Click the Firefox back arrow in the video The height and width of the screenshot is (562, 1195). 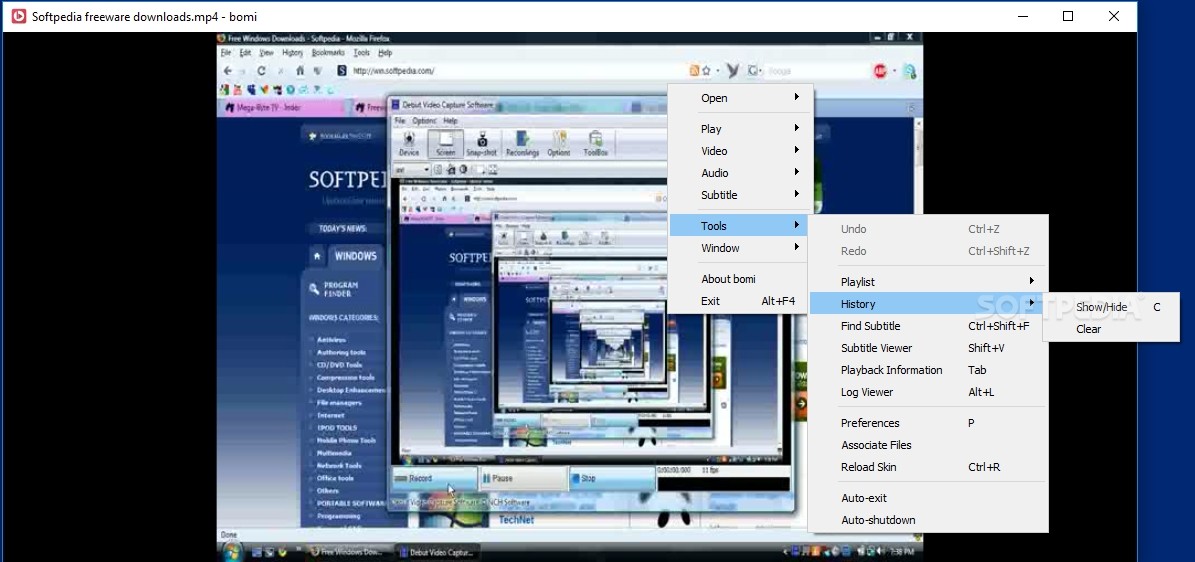[227, 71]
